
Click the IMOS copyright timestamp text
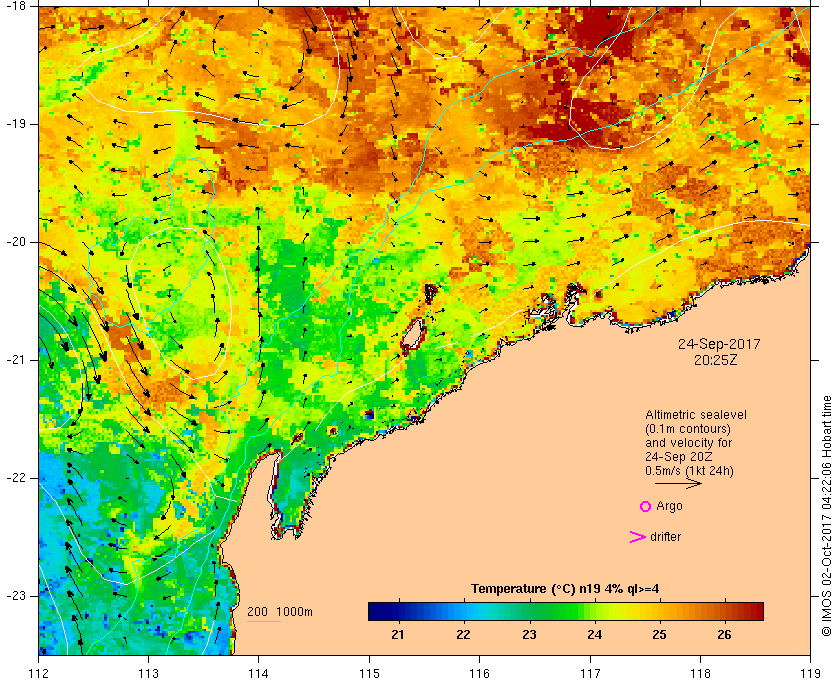coord(827,516)
